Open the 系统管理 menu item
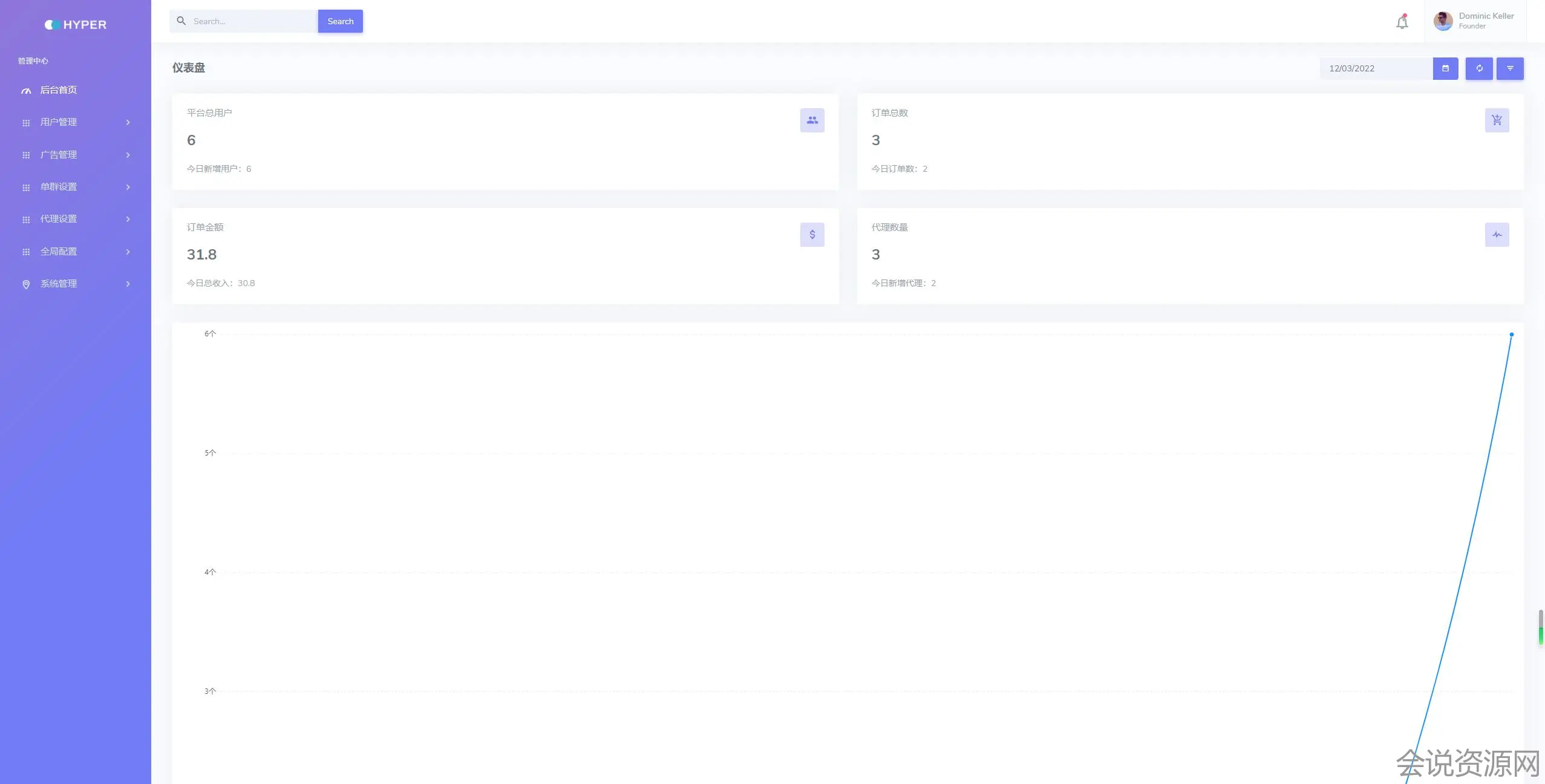The height and width of the screenshot is (784, 1545). click(59, 284)
